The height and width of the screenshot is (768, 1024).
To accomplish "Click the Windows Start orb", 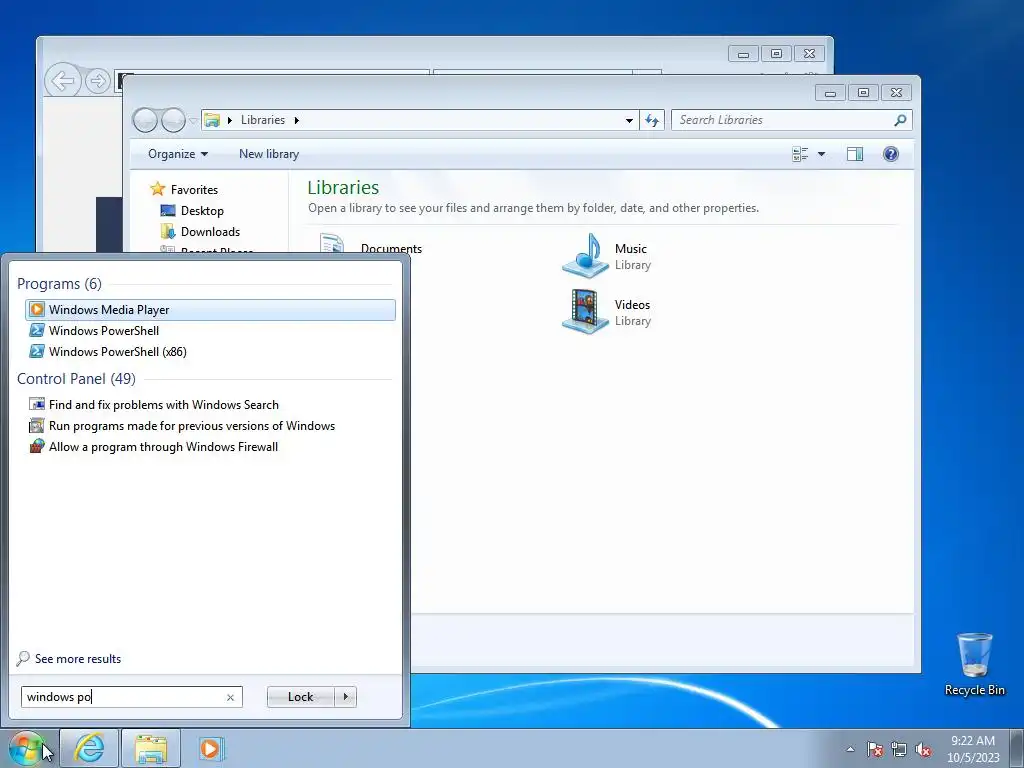I will [x=26, y=748].
